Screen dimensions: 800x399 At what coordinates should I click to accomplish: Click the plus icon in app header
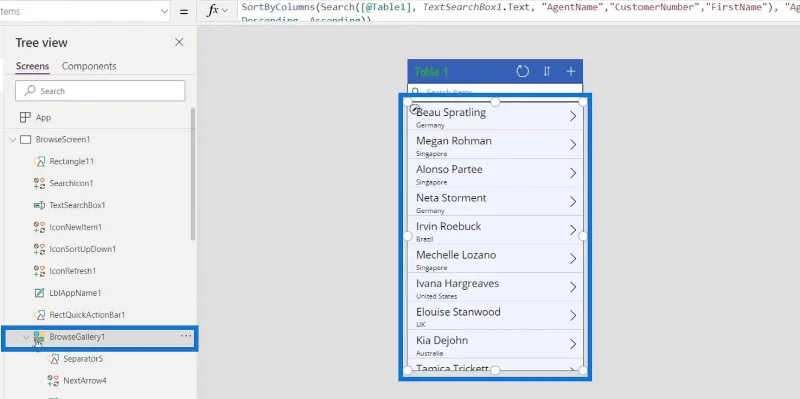tap(571, 71)
